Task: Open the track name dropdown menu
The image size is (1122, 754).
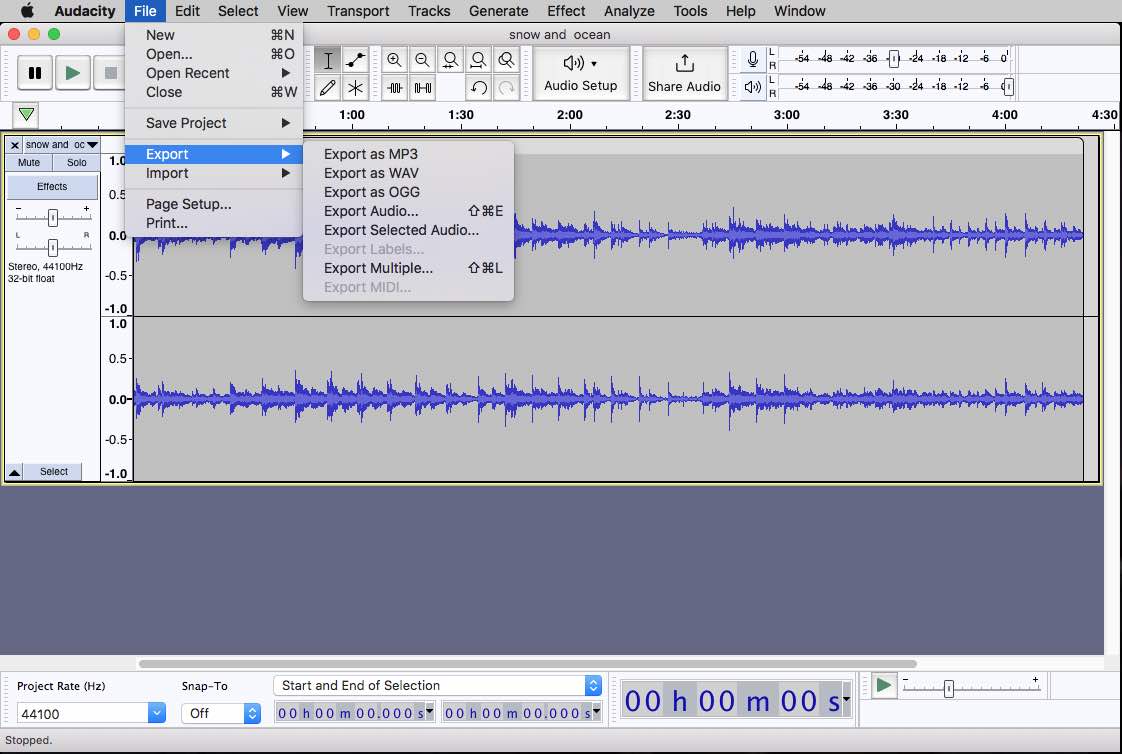Action: point(91,144)
